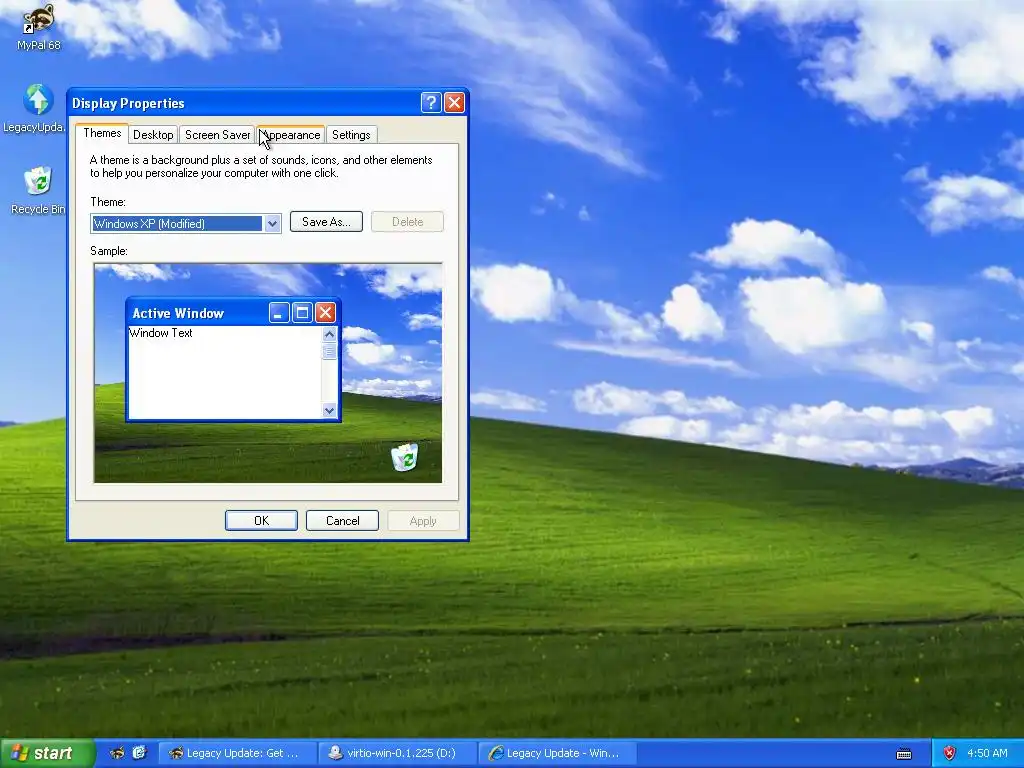Expand the Theme dropdown arrow
The width and height of the screenshot is (1024, 768).
(x=272, y=224)
